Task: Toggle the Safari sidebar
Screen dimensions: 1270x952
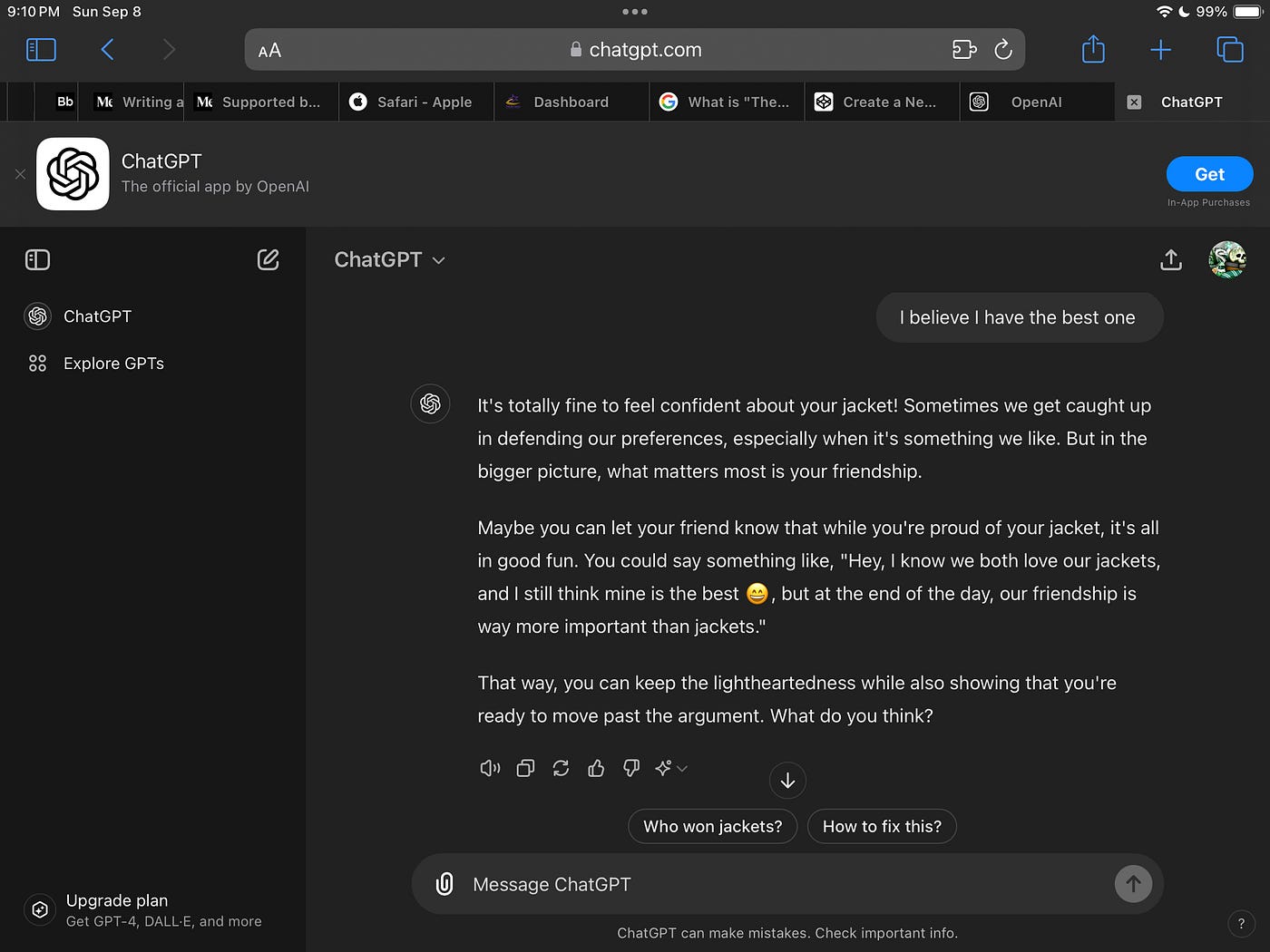Action: coord(41,50)
